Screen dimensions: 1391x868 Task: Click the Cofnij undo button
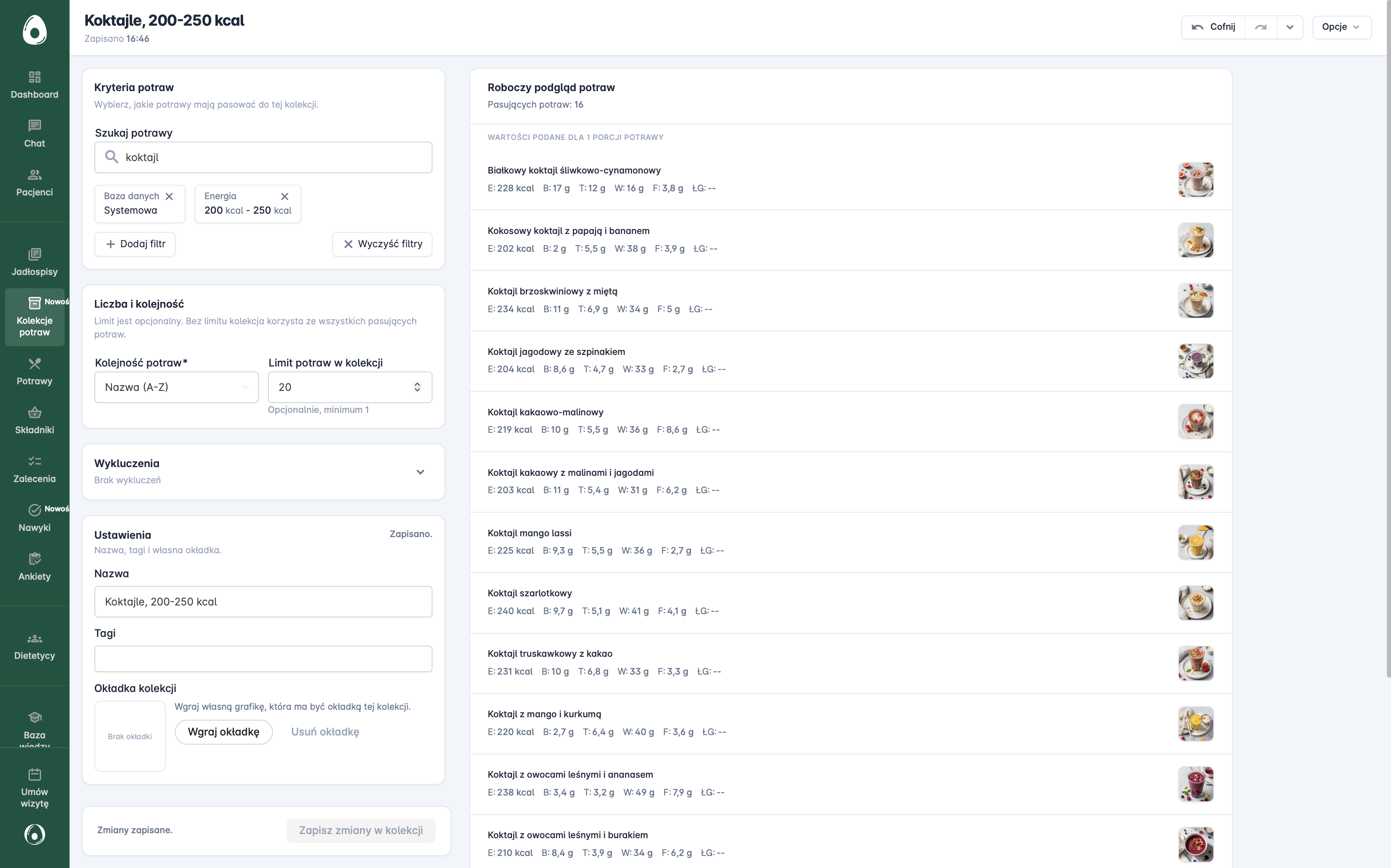(1213, 27)
